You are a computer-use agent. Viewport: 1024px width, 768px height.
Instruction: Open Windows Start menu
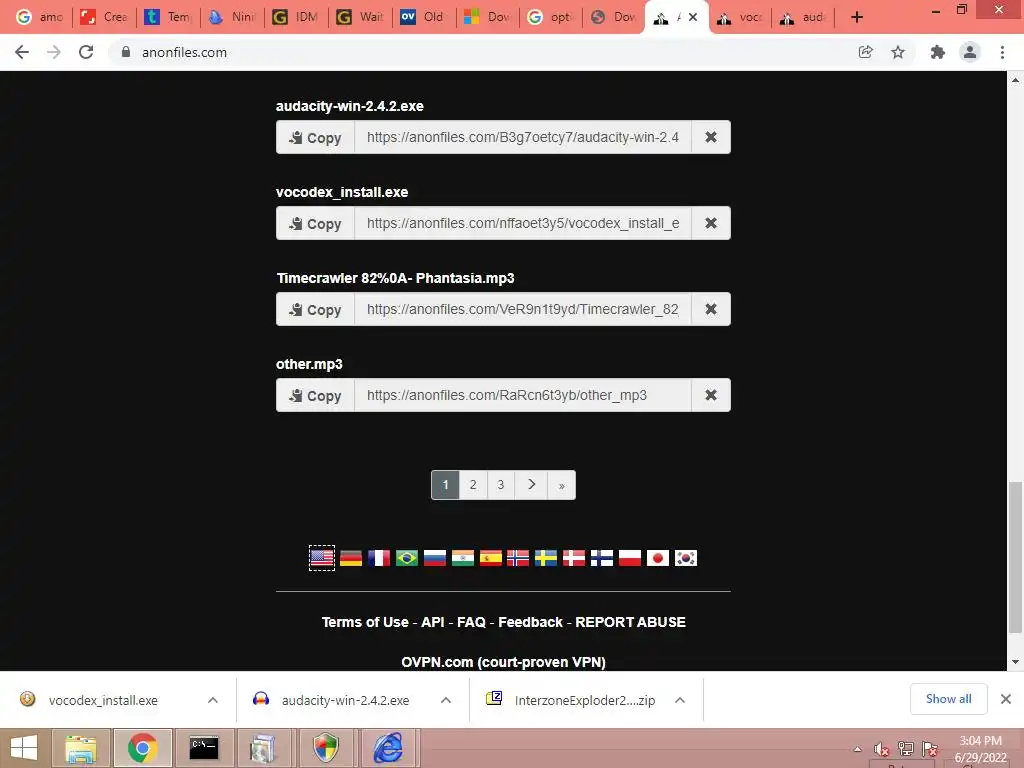pyautogui.click(x=24, y=748)
